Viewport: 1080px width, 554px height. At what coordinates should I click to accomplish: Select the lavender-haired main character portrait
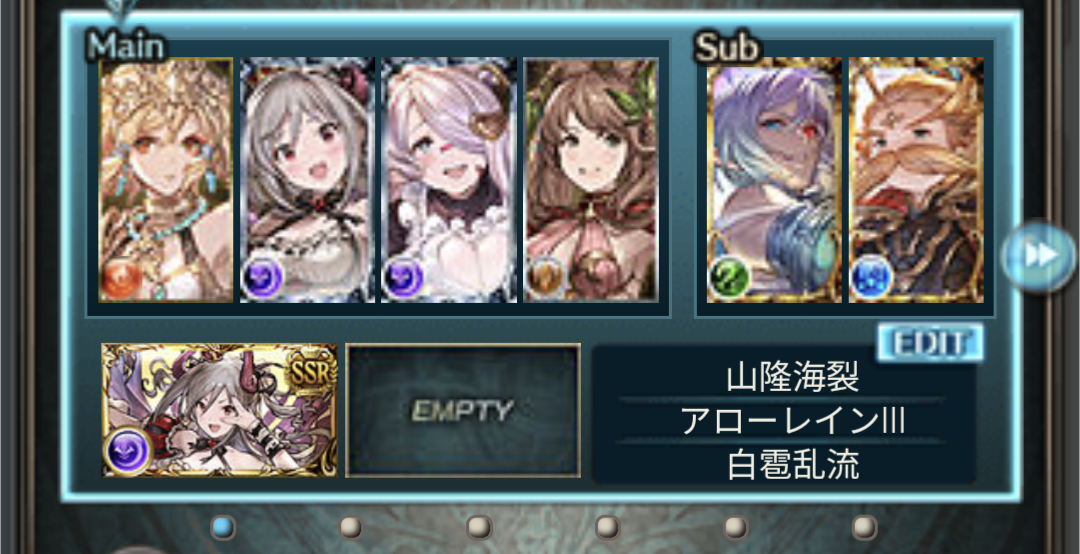coord(449,180)
